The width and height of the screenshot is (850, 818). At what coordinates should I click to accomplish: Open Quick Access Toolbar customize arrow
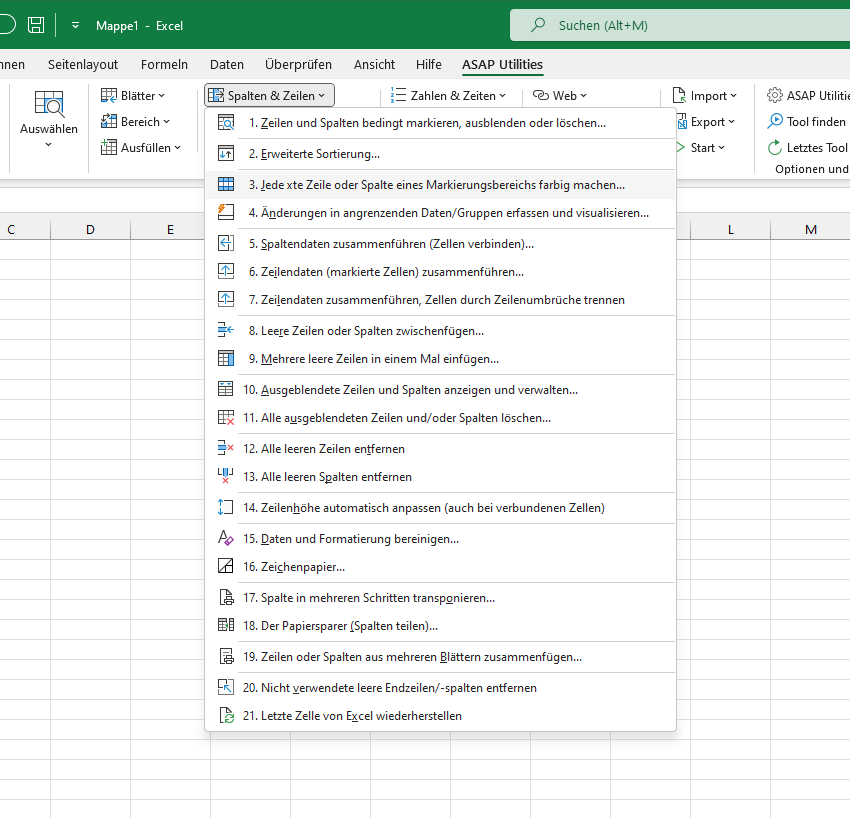[75, 25]
